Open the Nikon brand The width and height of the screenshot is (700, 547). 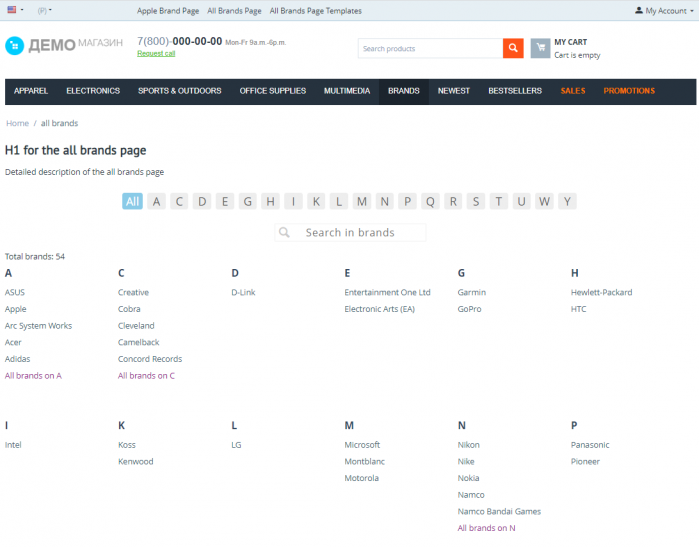469,445
